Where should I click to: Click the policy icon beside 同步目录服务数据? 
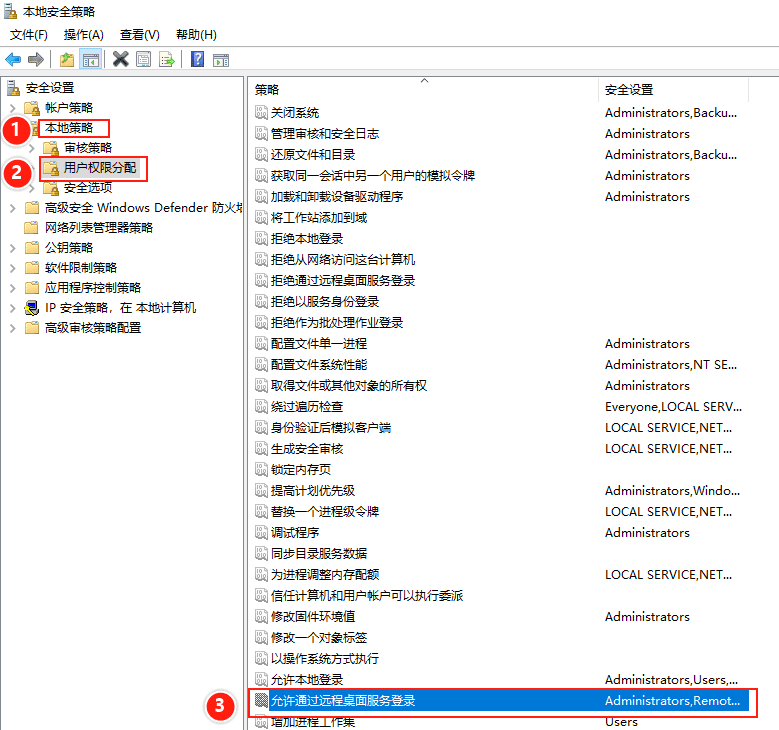pos(261,554)
